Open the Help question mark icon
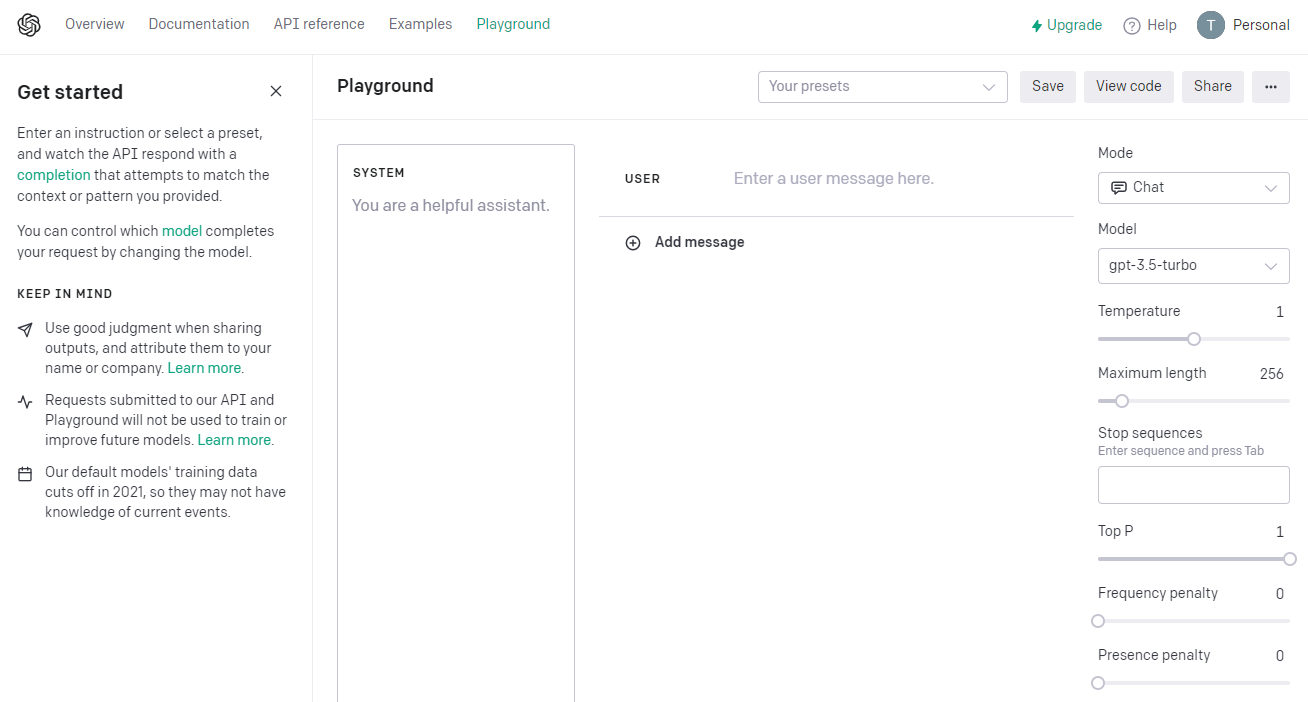1308x702 pixels. (1132, 26)
